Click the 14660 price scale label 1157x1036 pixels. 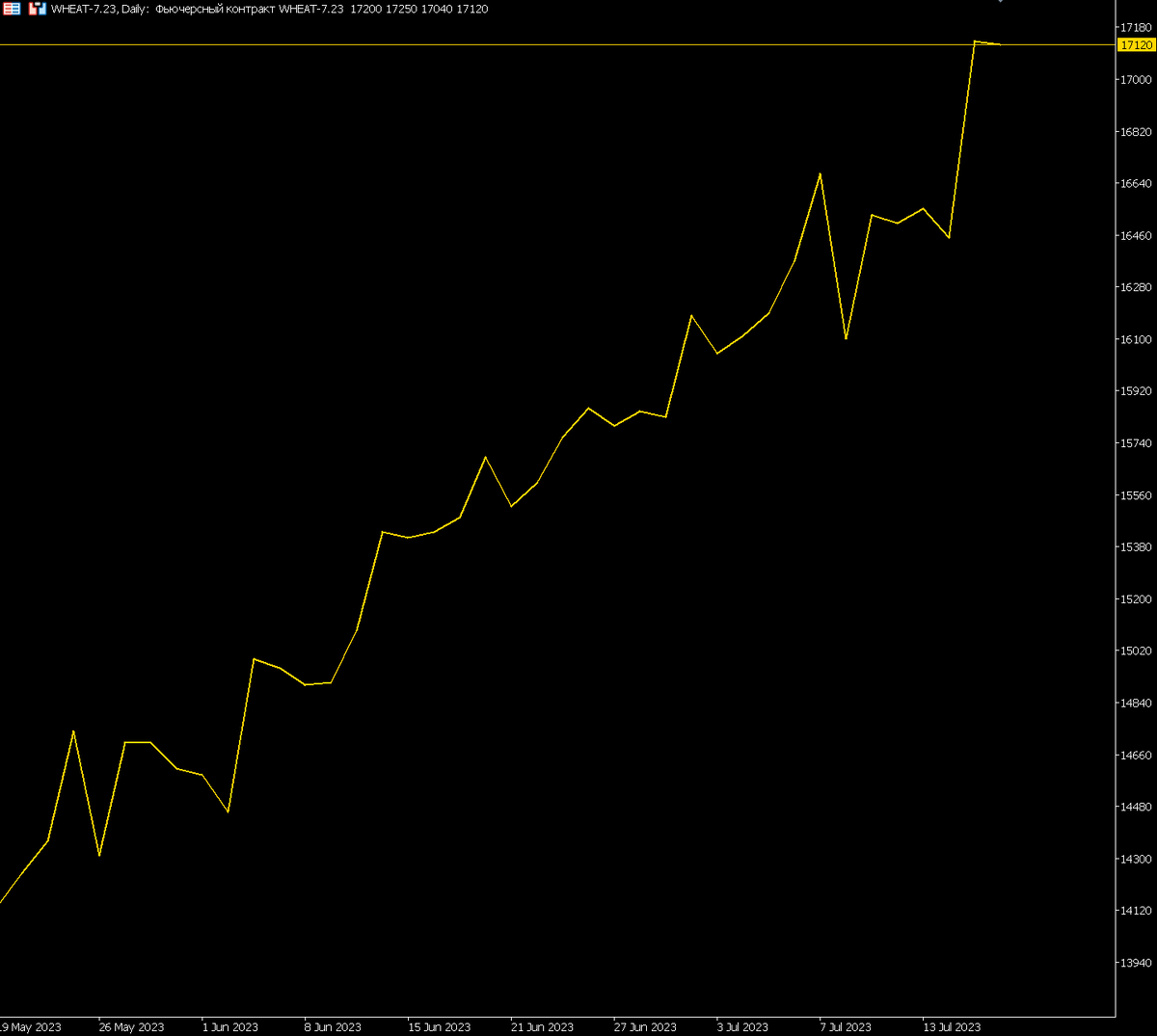[1135, 755]
